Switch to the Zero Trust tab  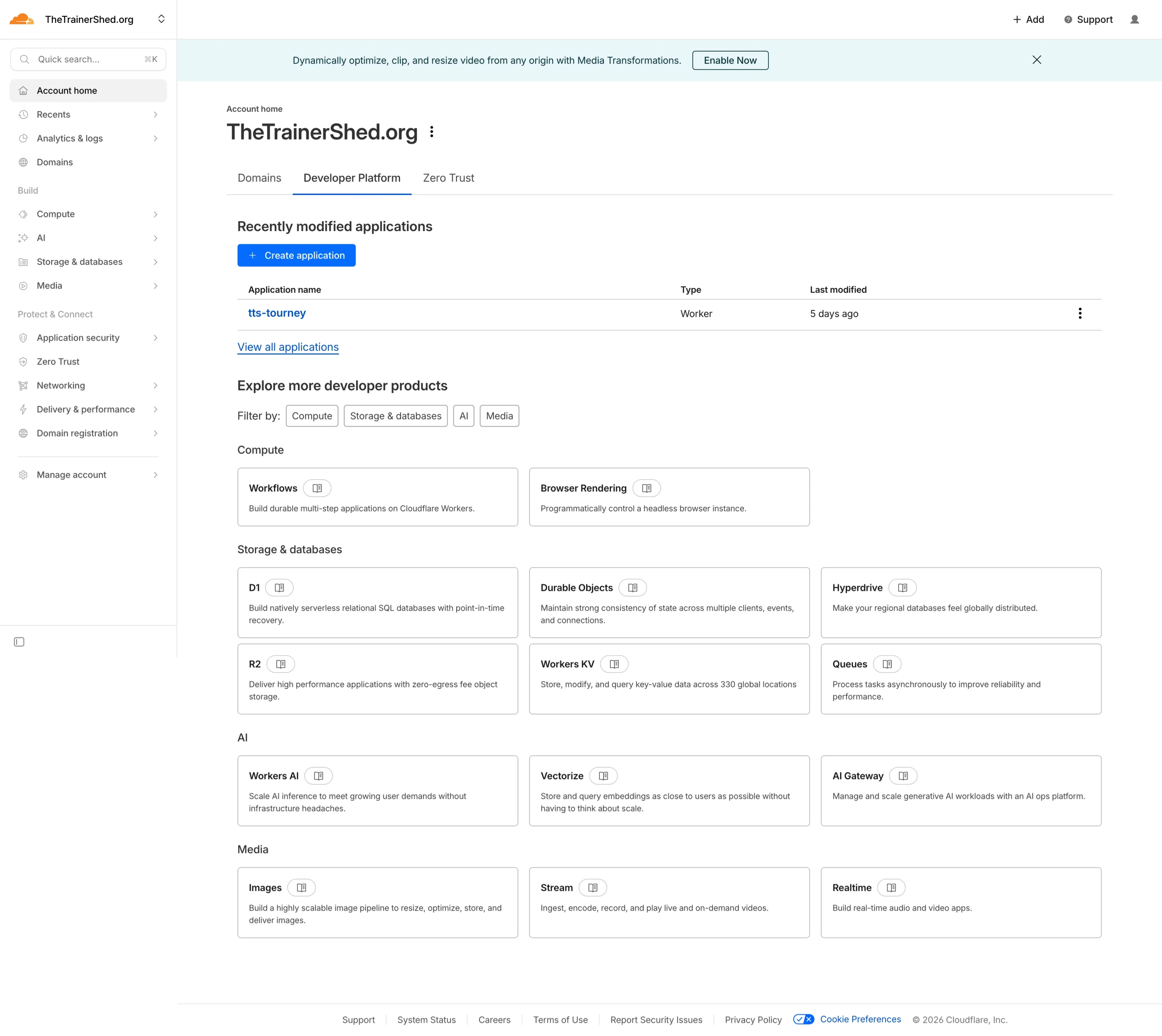(448, 178)
